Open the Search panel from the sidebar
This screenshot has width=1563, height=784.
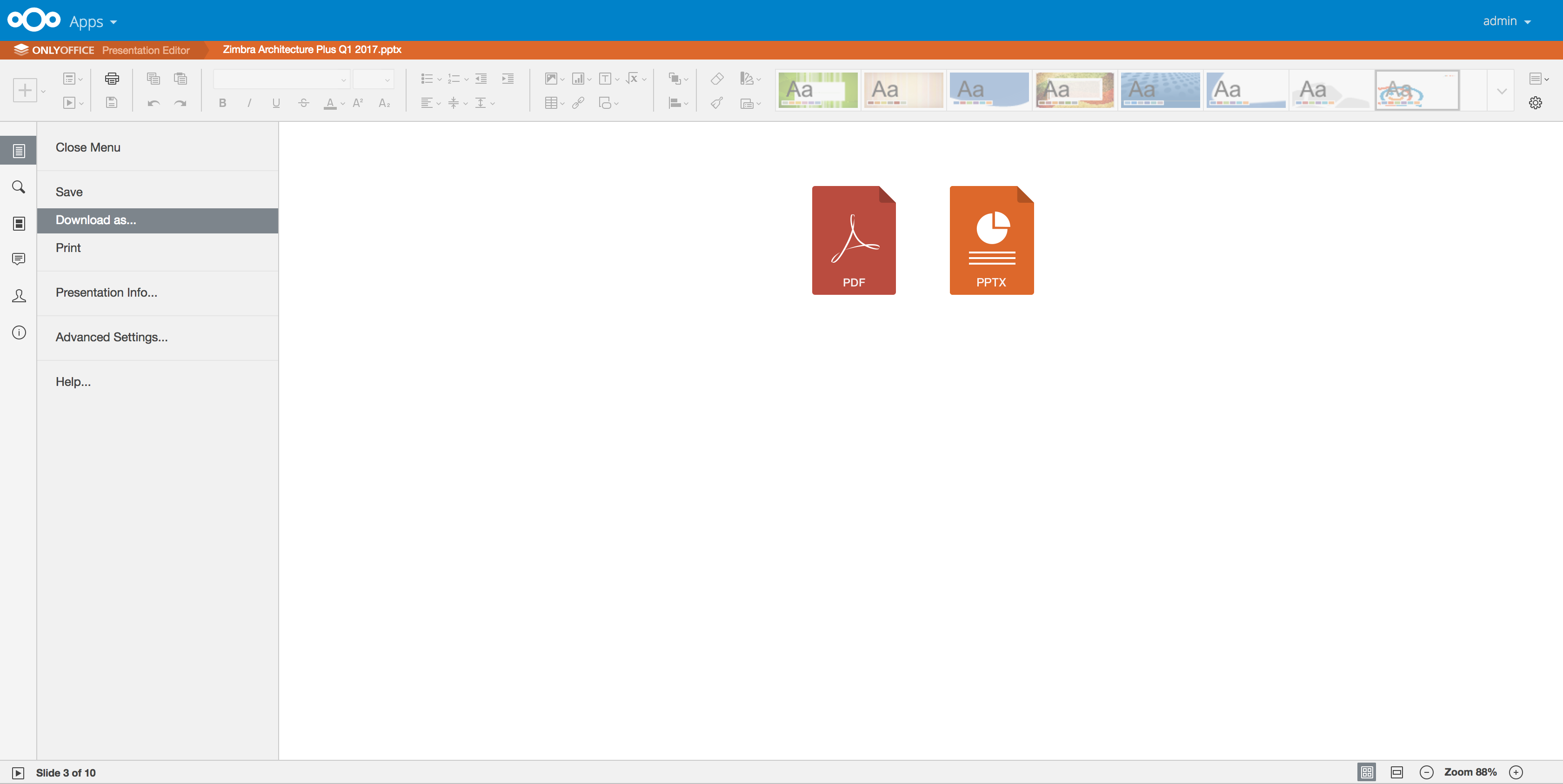tap(19, 187)
